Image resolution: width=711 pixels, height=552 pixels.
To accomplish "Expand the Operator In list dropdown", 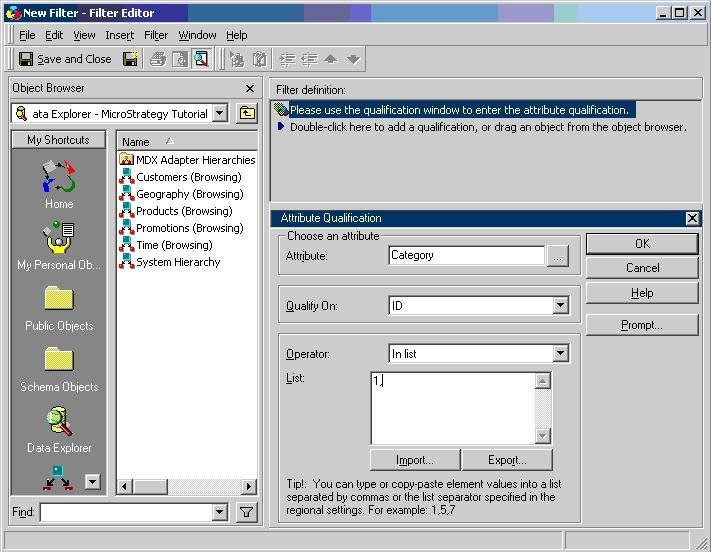I will [x=560, y=353].
